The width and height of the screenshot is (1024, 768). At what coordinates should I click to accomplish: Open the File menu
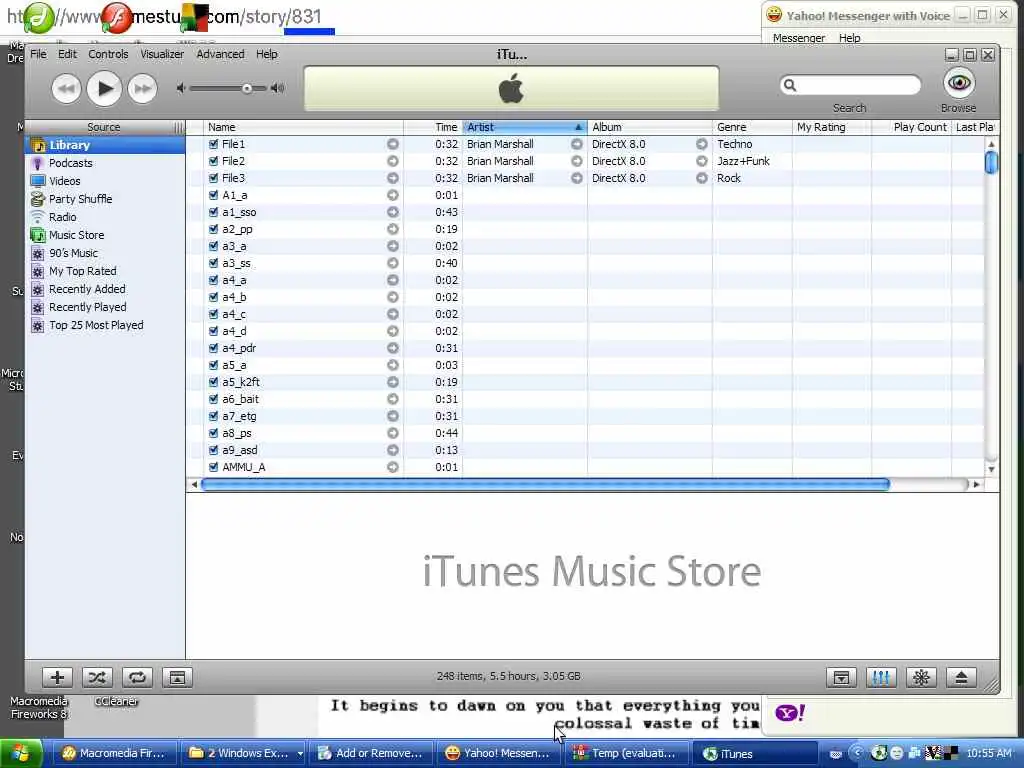click(x=39, y=54)
